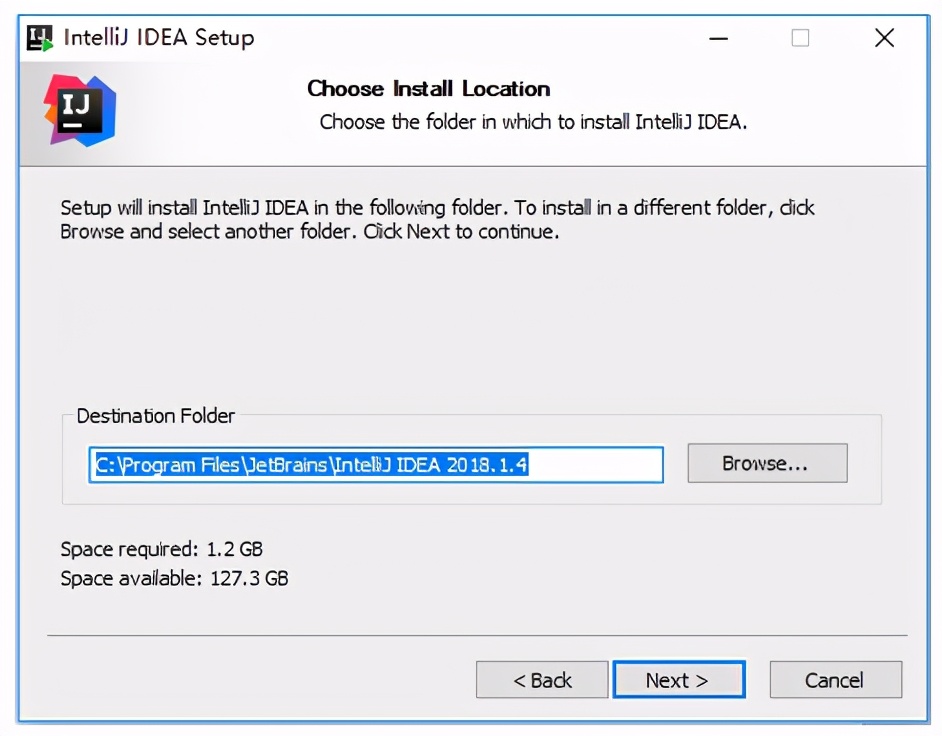Click the 'IntelliJ IDEA Setup' window title

[x=159, y=38]
